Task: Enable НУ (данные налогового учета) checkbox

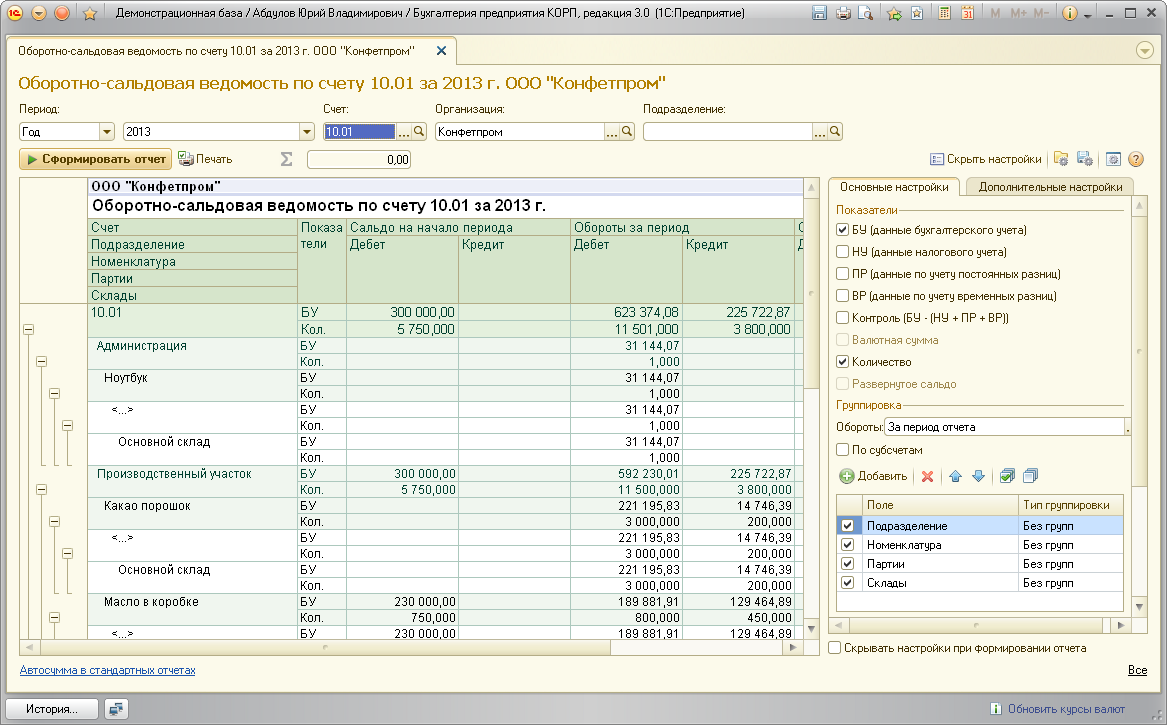Action: [x=842, y=252]
